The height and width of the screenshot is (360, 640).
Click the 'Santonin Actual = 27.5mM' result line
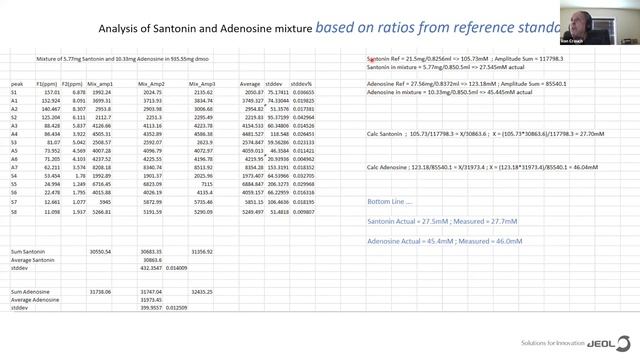click(x=442, y=222)
